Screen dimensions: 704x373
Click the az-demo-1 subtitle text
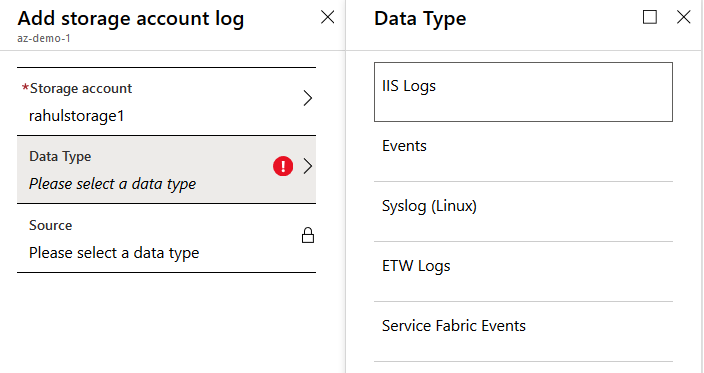[x=44, y=39]
